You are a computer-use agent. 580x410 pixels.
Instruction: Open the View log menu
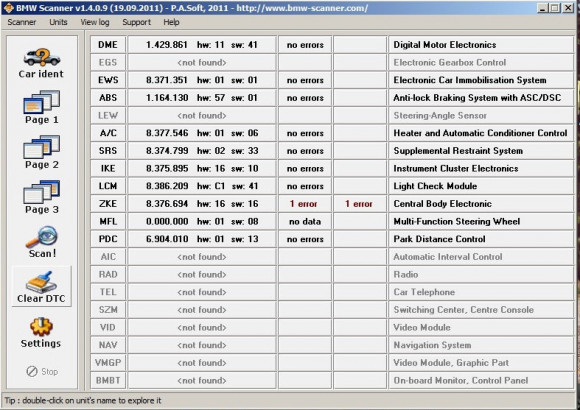95,22
